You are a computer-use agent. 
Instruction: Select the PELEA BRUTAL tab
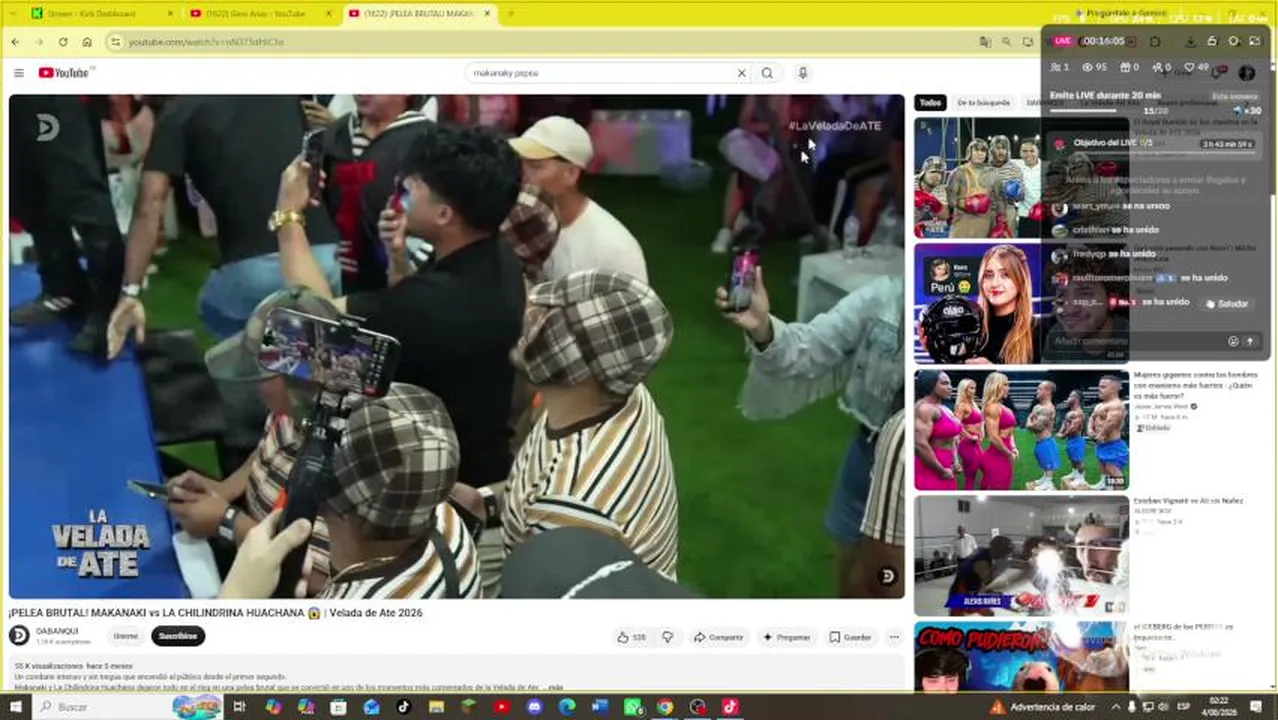[420, 13]
